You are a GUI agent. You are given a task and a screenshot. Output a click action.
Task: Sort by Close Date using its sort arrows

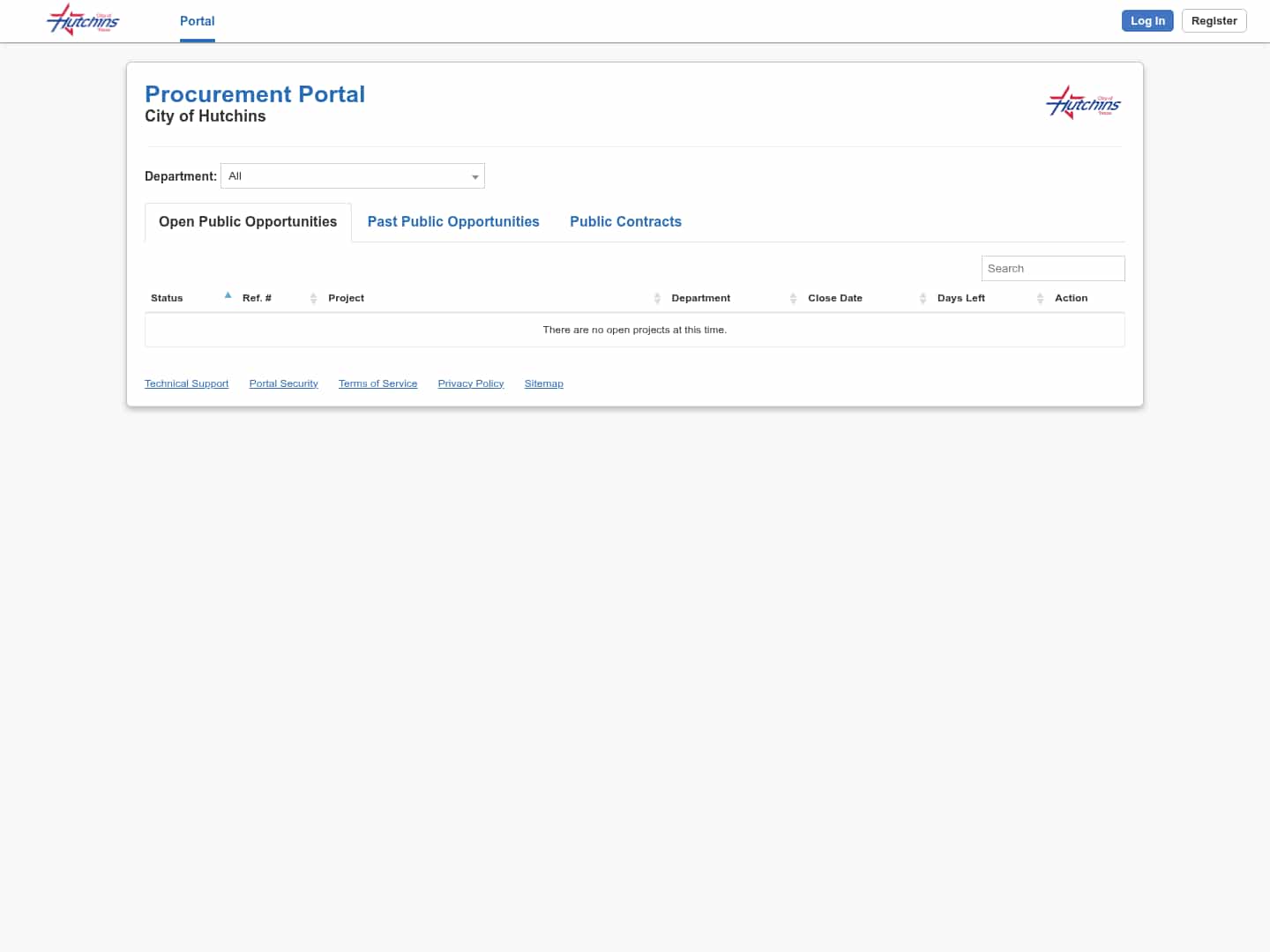923,298
